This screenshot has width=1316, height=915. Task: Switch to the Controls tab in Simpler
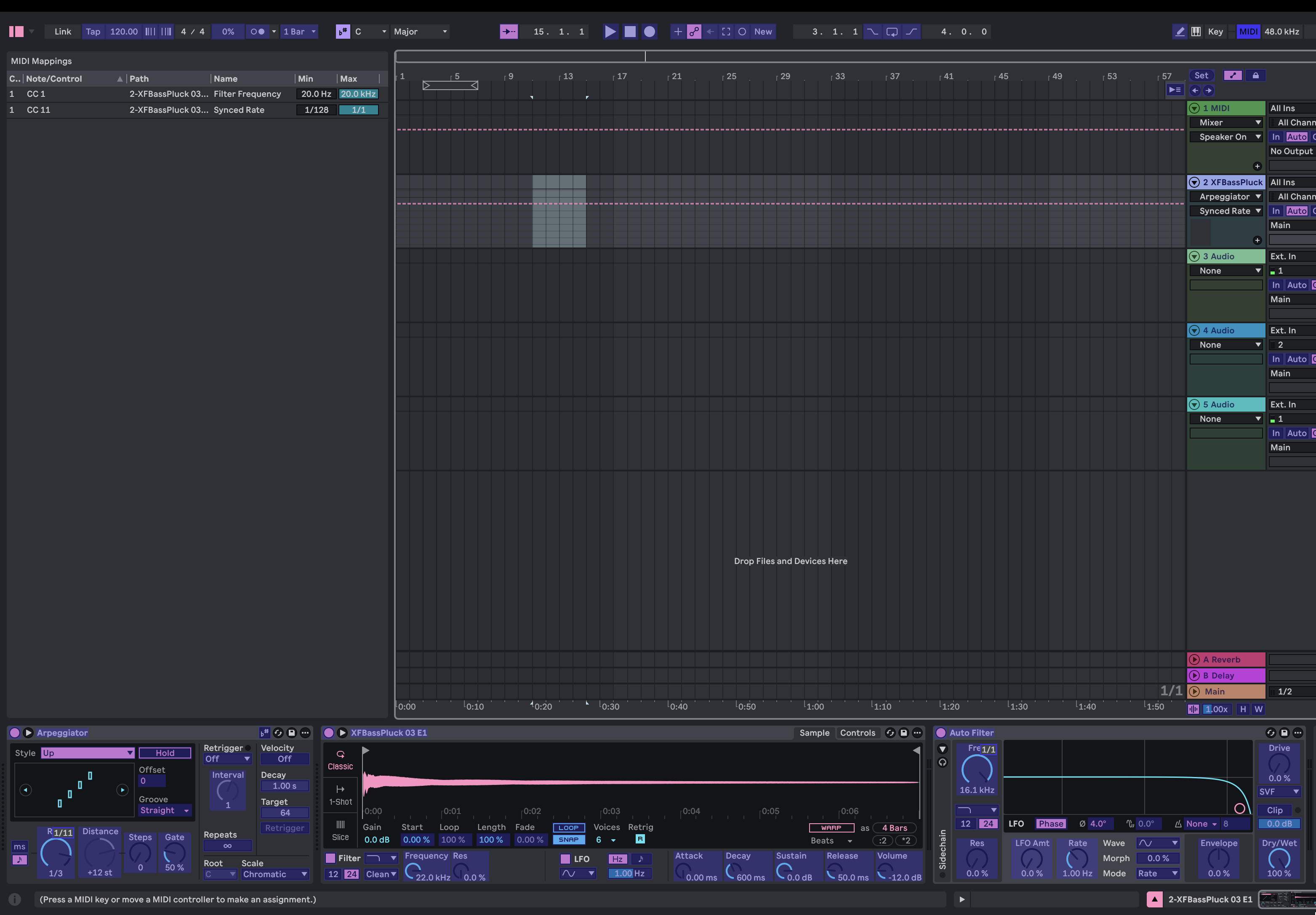(858, 733)
